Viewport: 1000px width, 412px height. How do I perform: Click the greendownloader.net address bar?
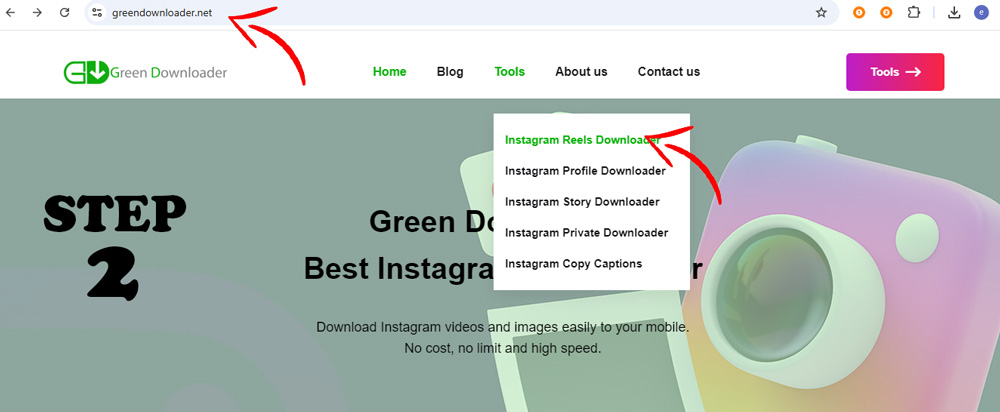tap(460, 13)
